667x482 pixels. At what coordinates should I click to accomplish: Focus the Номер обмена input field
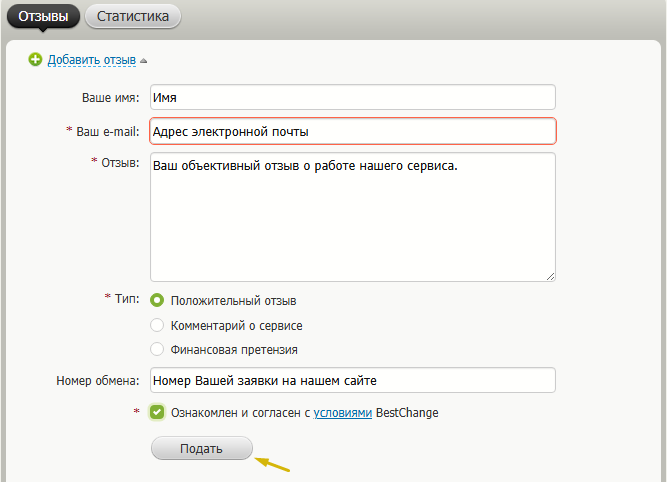tap(352, 380)
